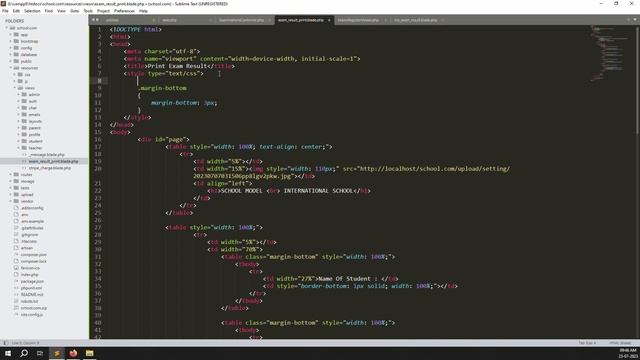Open stripe_charge.blade.php in the sidebar

click(x=50, y=168)
